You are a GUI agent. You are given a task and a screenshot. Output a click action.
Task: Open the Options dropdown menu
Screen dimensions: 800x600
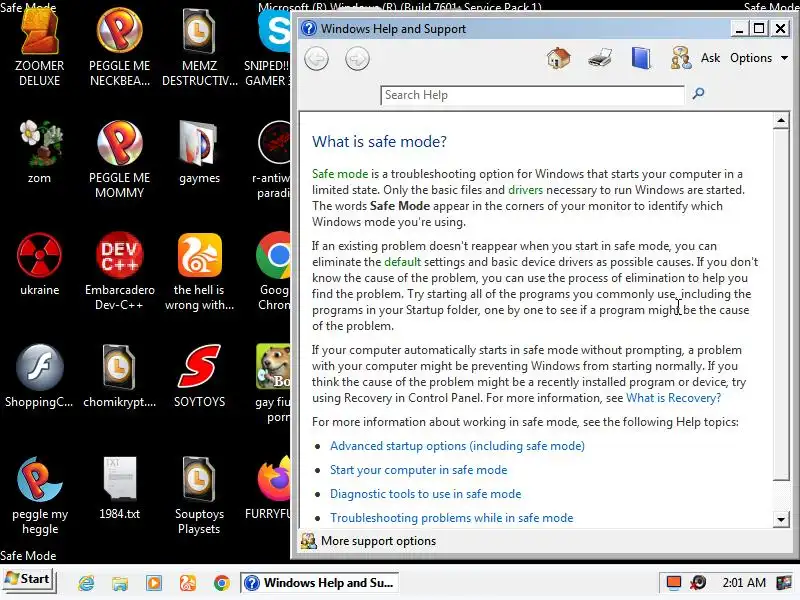[x=759, y=58]
